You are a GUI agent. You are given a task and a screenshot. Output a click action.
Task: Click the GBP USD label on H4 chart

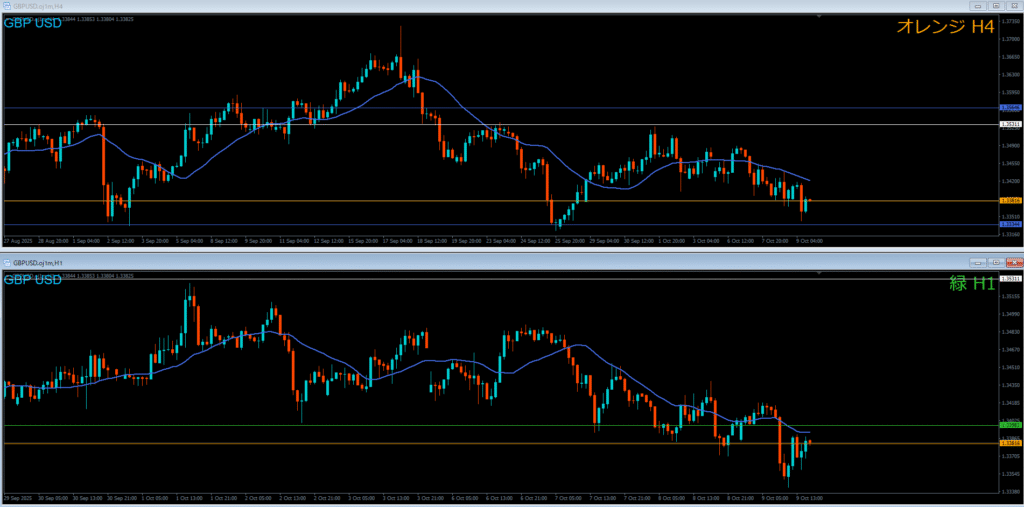pos(33,23)
